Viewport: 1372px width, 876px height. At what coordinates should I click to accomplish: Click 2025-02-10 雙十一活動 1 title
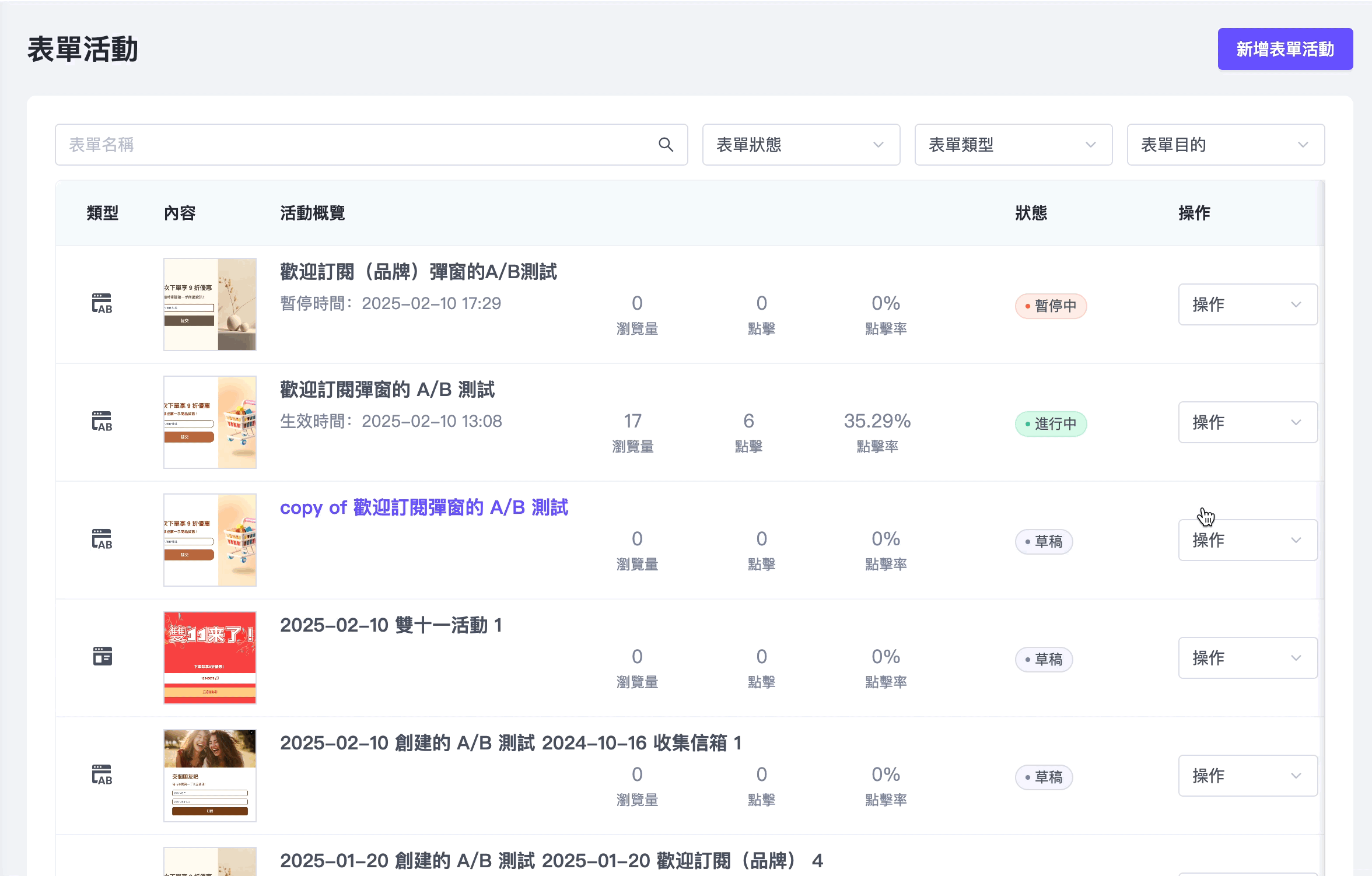click(x=390, y=625)
